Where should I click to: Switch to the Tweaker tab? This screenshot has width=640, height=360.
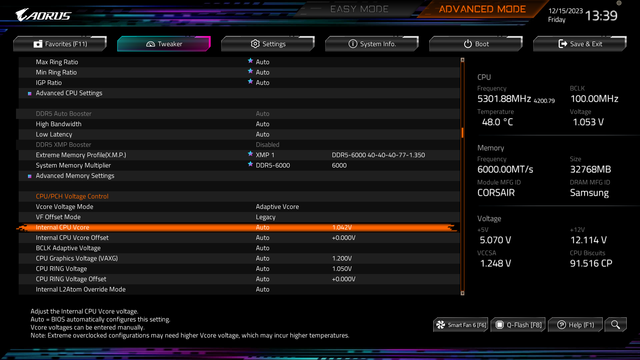pos(164,44)
